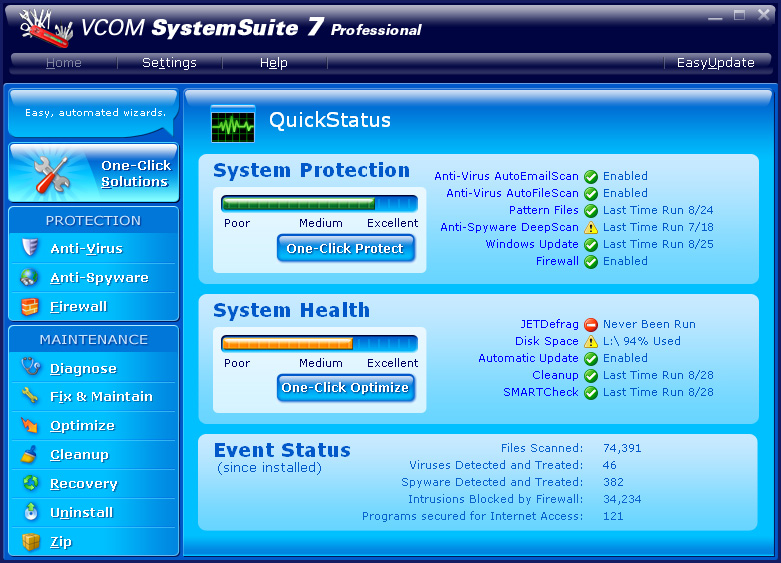Open the Help menu
Viewport: 781px width, 563px height.
273,63
